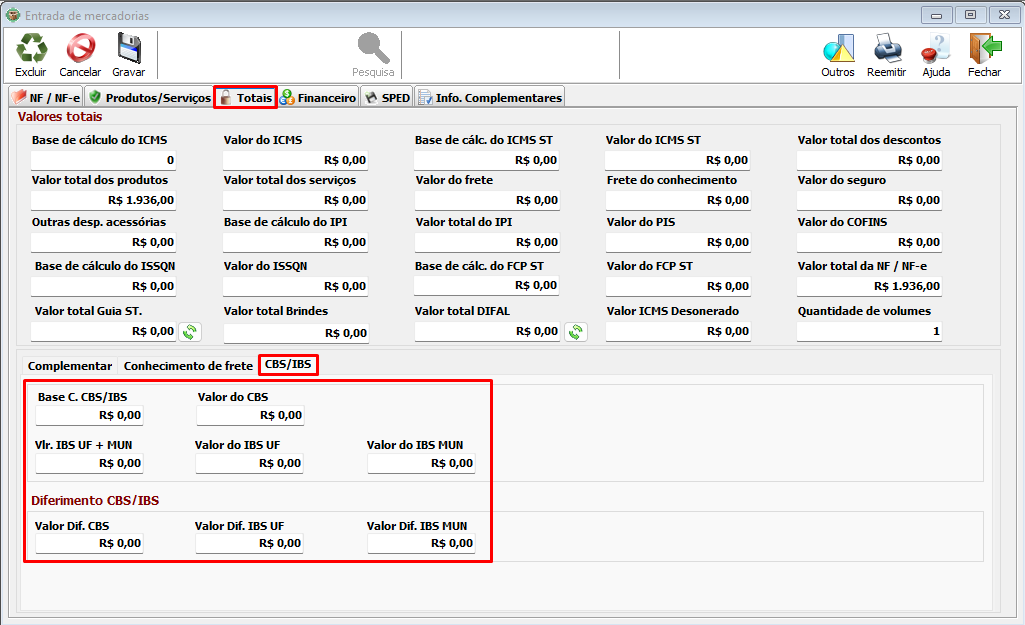Click the Pesquisa magnifier icon
The width and height of the screenshot is (1025, 625).
(373, 49)
